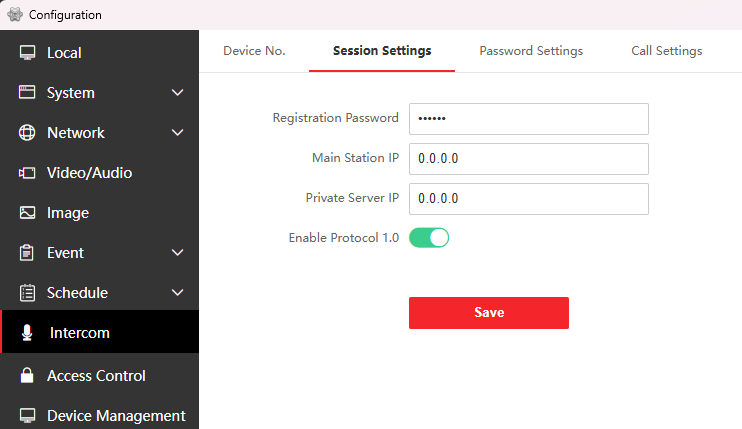The height and width of the screenshot is (429, 742).
Task: Click the Video/Audio camera icon
Action: point(28,173)
